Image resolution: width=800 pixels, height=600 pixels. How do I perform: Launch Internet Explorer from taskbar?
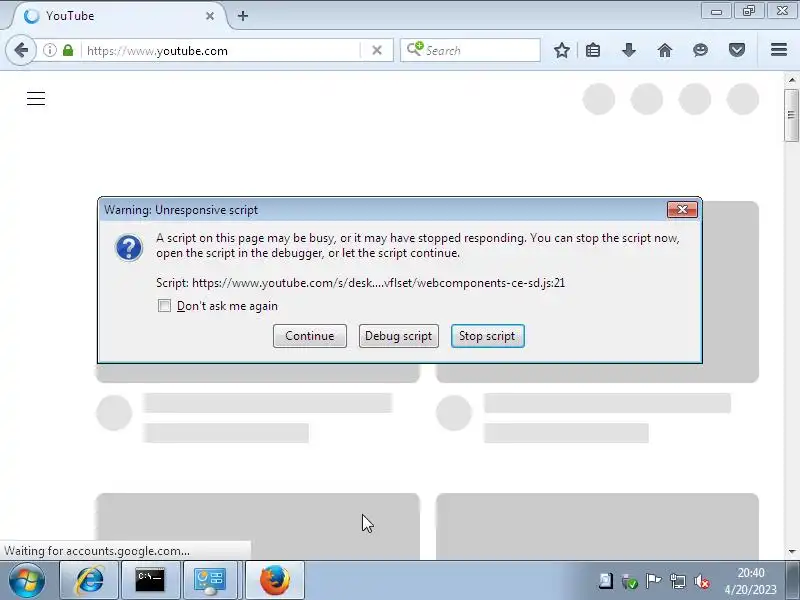pyautogui.click(x=89, y=580)
